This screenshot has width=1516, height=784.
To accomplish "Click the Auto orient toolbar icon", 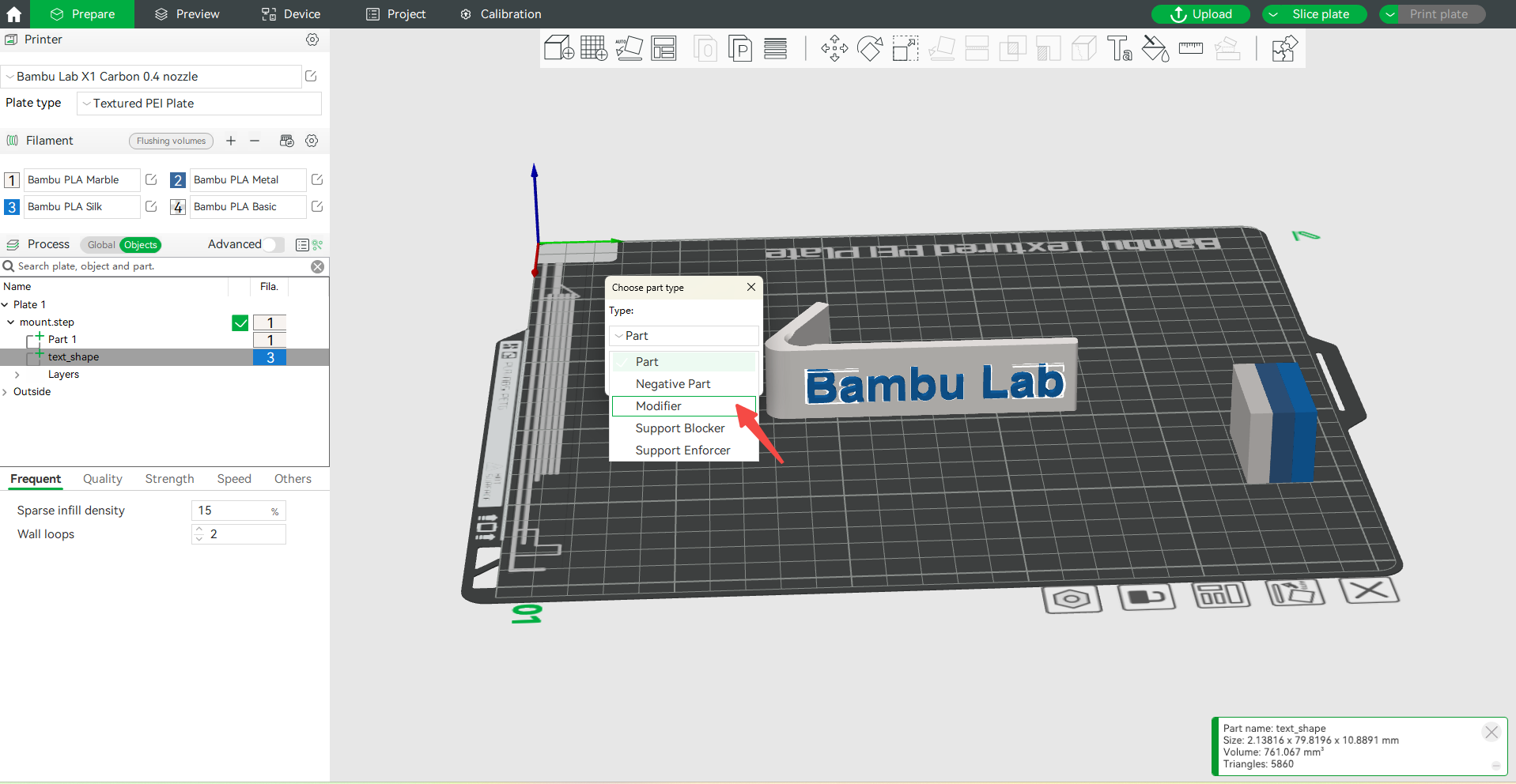I will (x=629, y=48).
